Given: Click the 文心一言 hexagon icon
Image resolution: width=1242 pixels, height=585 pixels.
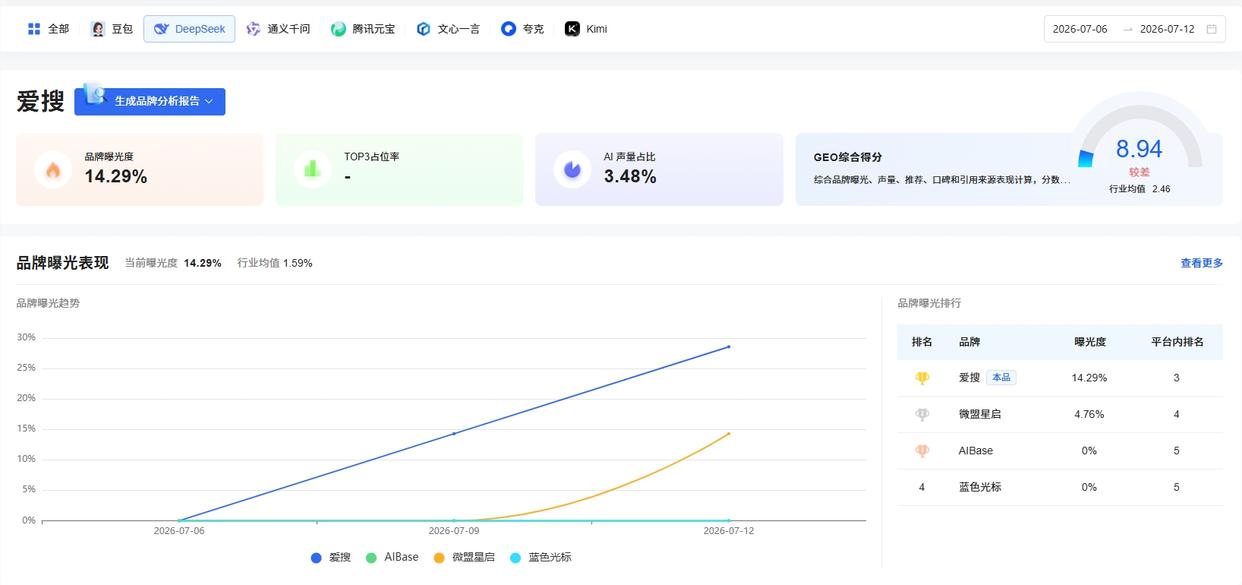Looking at the screenshot, I should click(424, 29).
